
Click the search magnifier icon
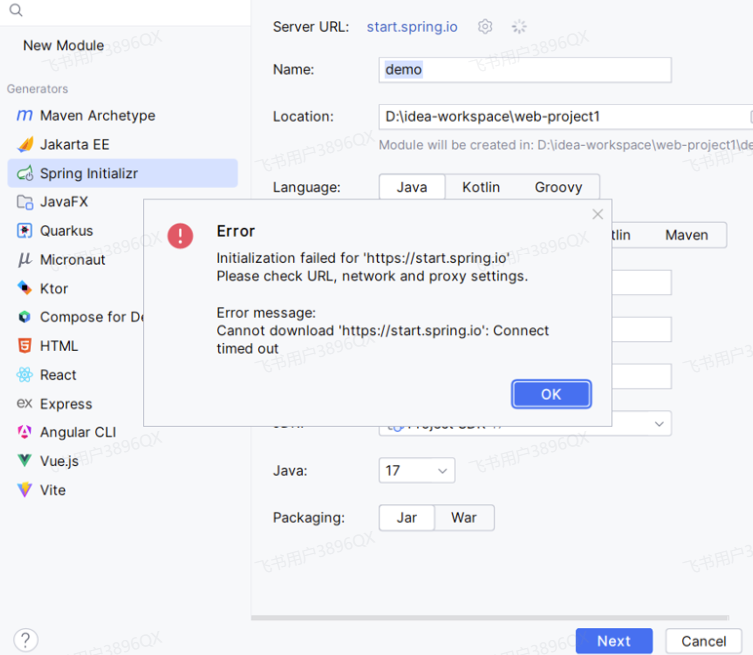16,10
